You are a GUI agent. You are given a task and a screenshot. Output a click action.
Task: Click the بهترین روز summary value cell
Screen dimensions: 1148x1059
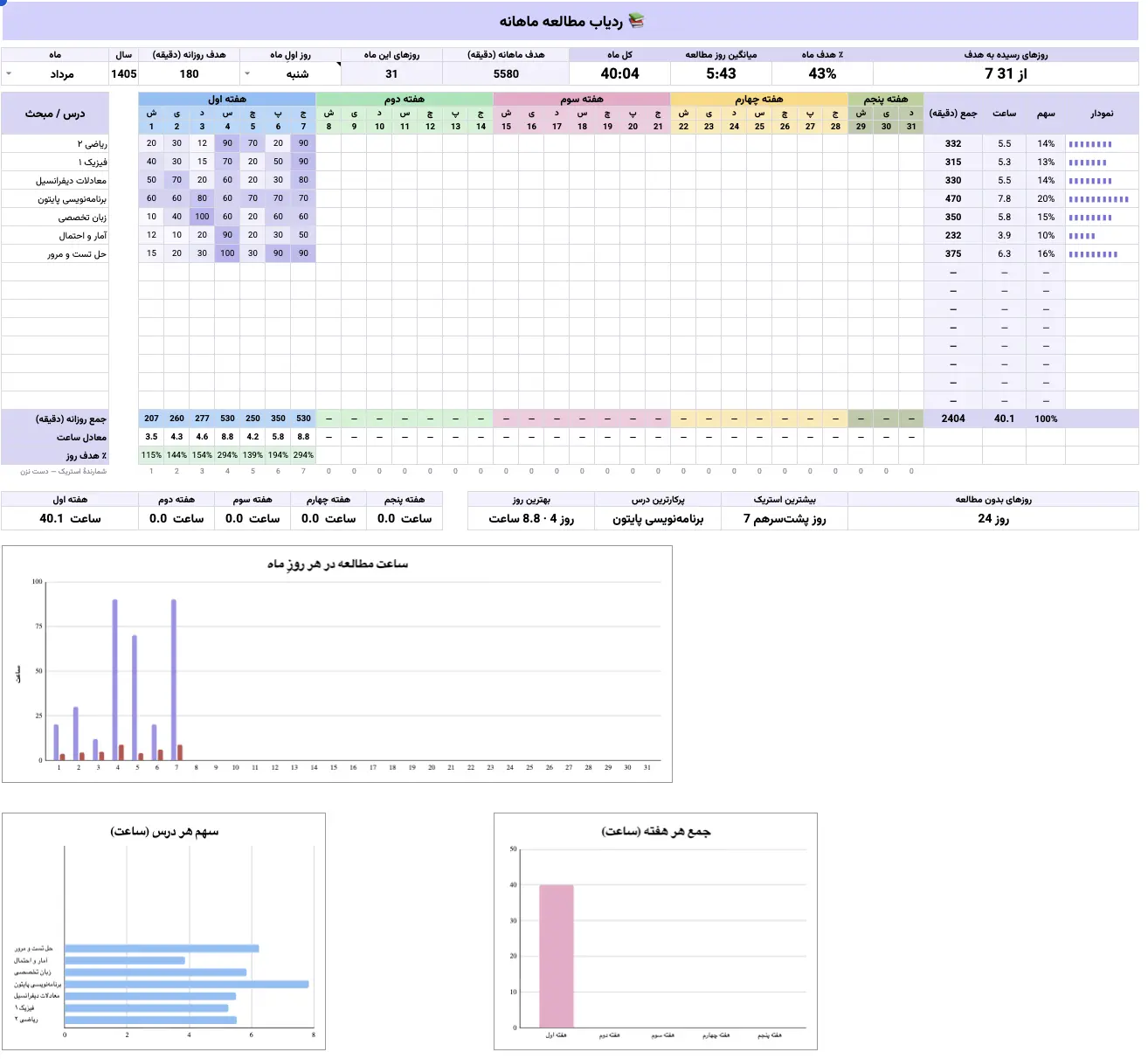tap(531, 518)
